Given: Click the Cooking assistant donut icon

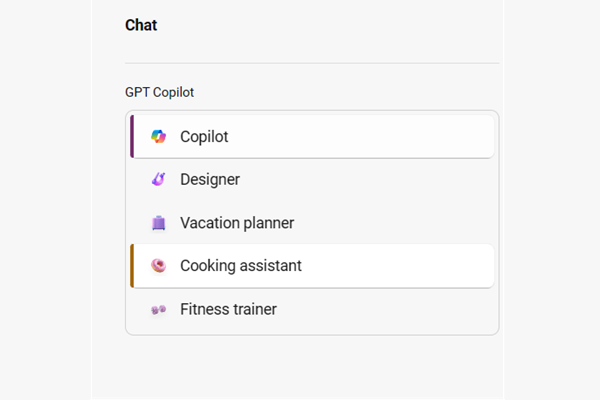Looking at the screenshot, I should [x=158, y=266].
